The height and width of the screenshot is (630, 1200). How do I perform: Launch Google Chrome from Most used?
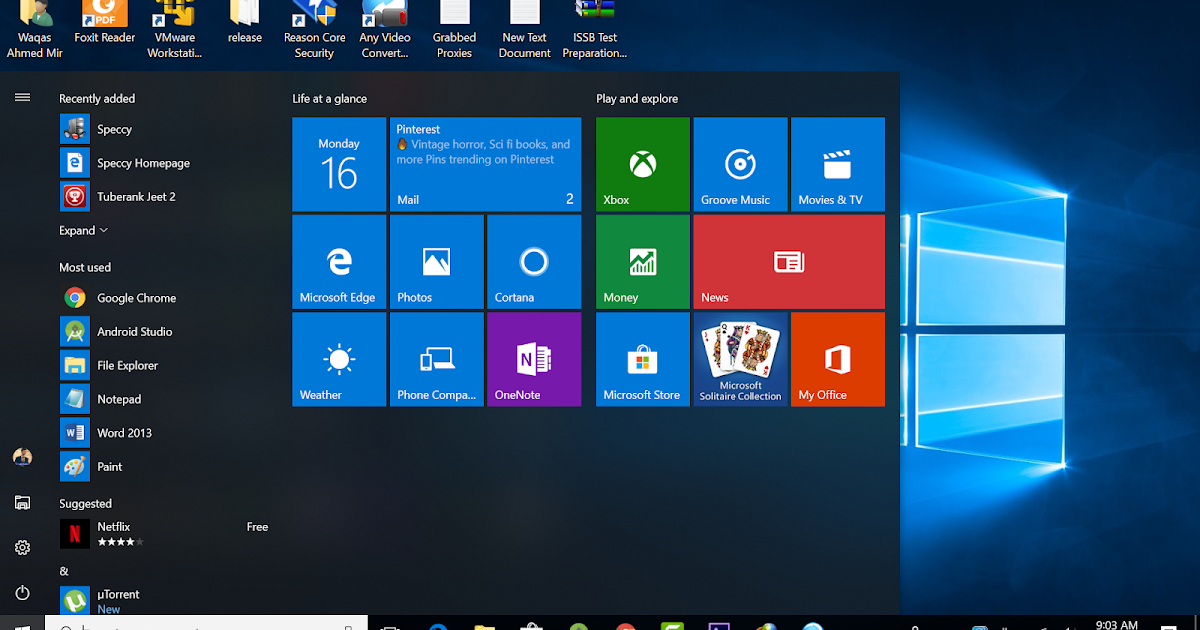click(x=165, y=298)
